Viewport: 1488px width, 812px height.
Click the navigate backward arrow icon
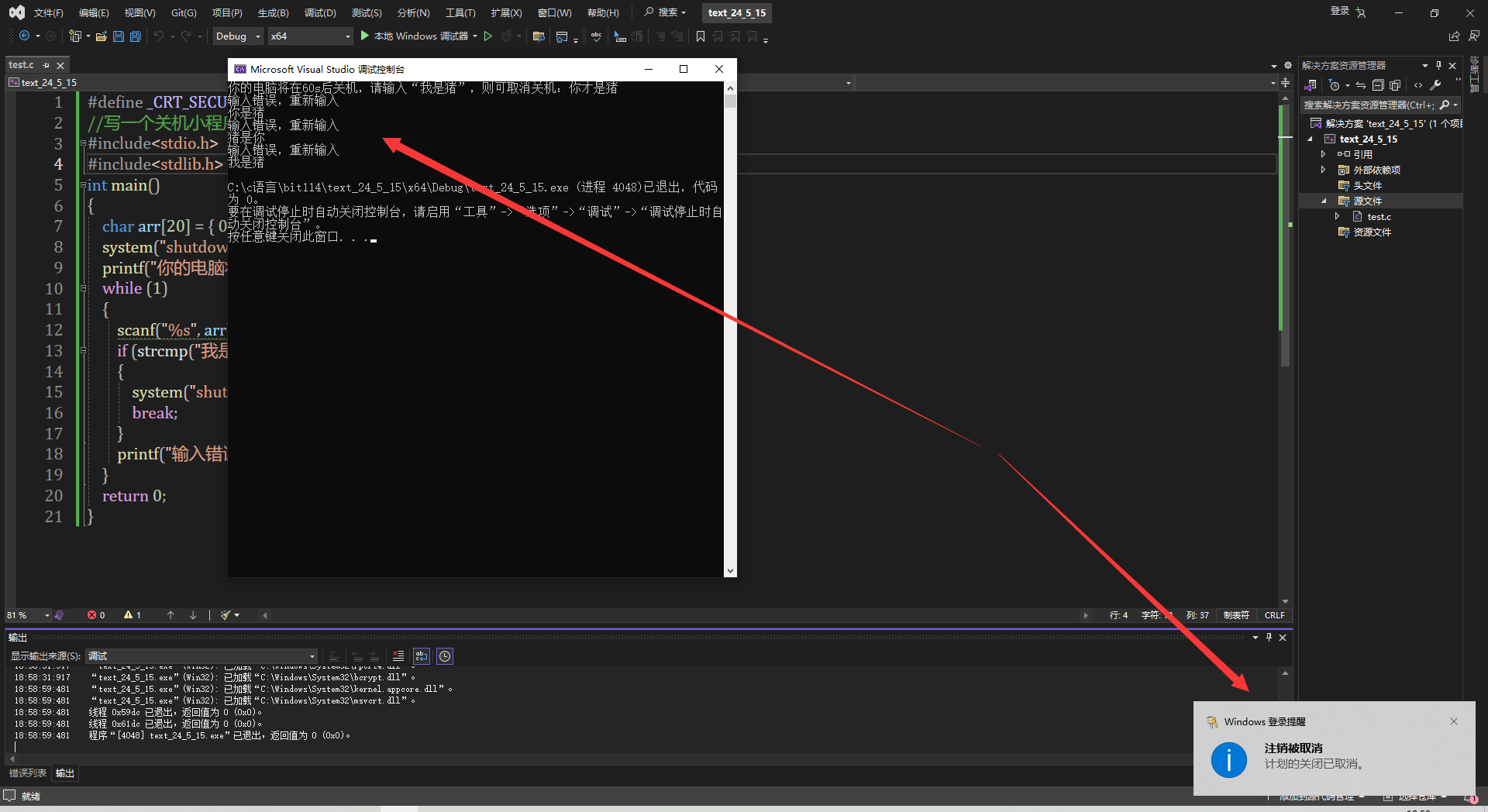(24, 36)
